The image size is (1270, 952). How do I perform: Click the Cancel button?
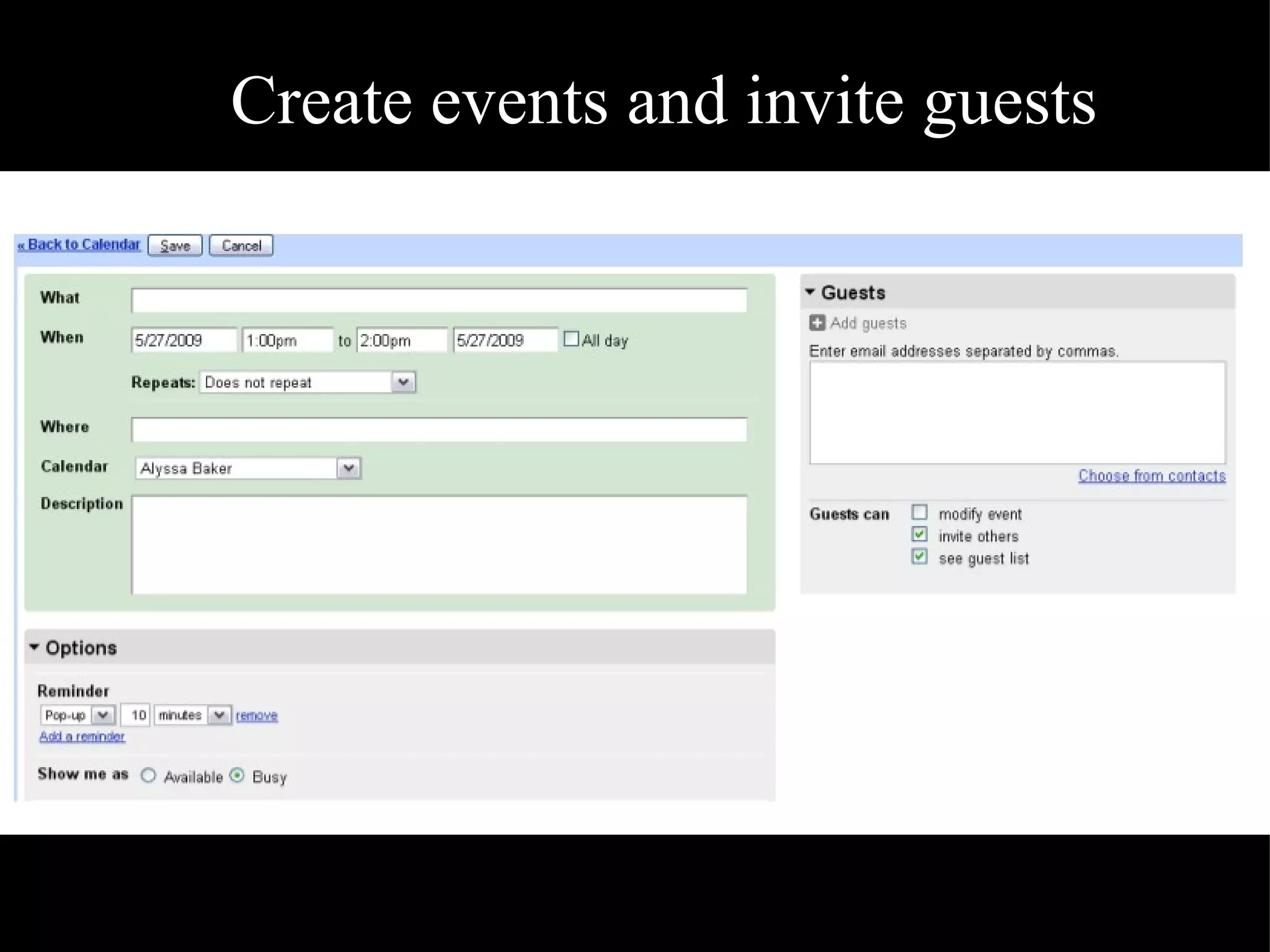pyautogui.click(x=241, y=245)
